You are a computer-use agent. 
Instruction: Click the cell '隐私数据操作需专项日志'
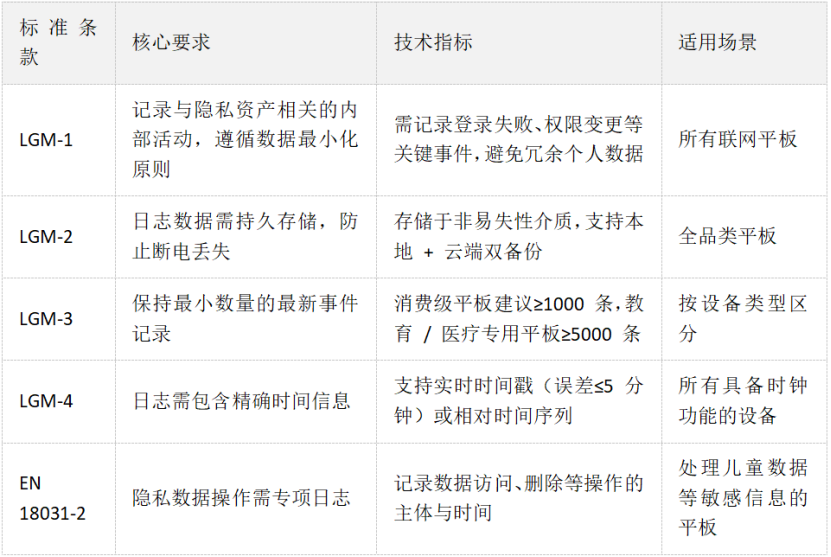tap(246, 498)
